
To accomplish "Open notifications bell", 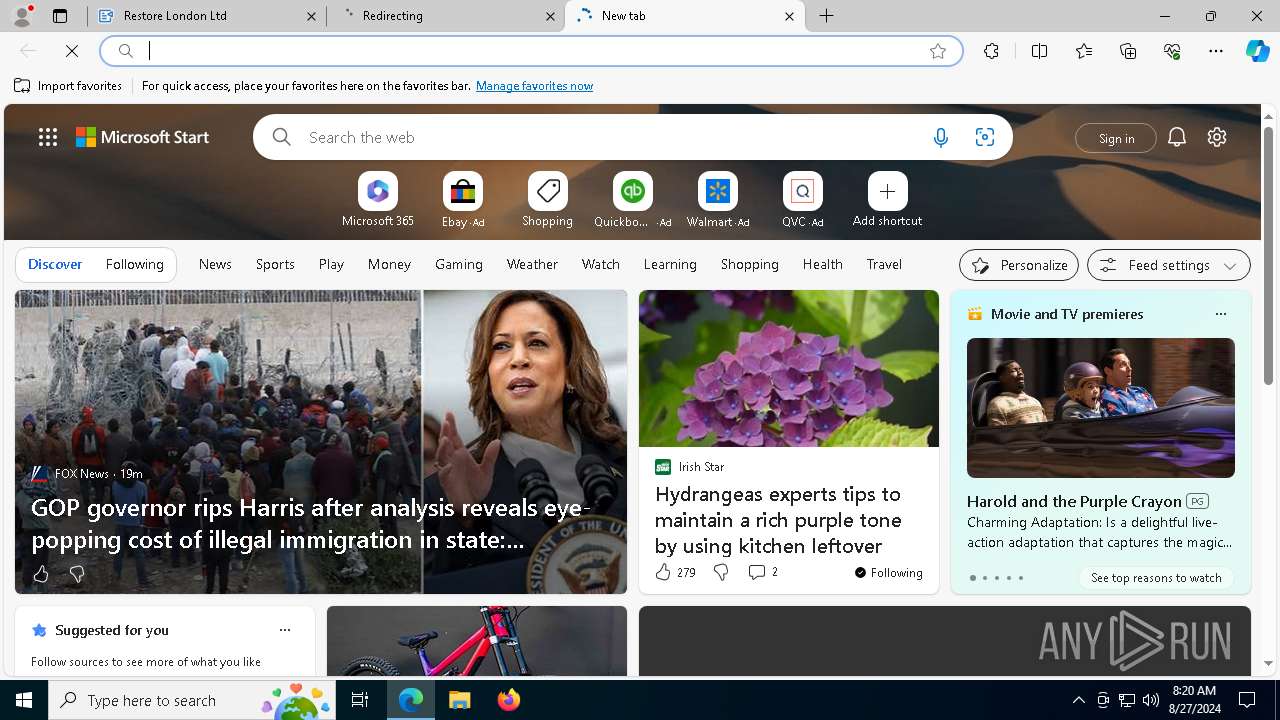I will tap(1177, 138).
